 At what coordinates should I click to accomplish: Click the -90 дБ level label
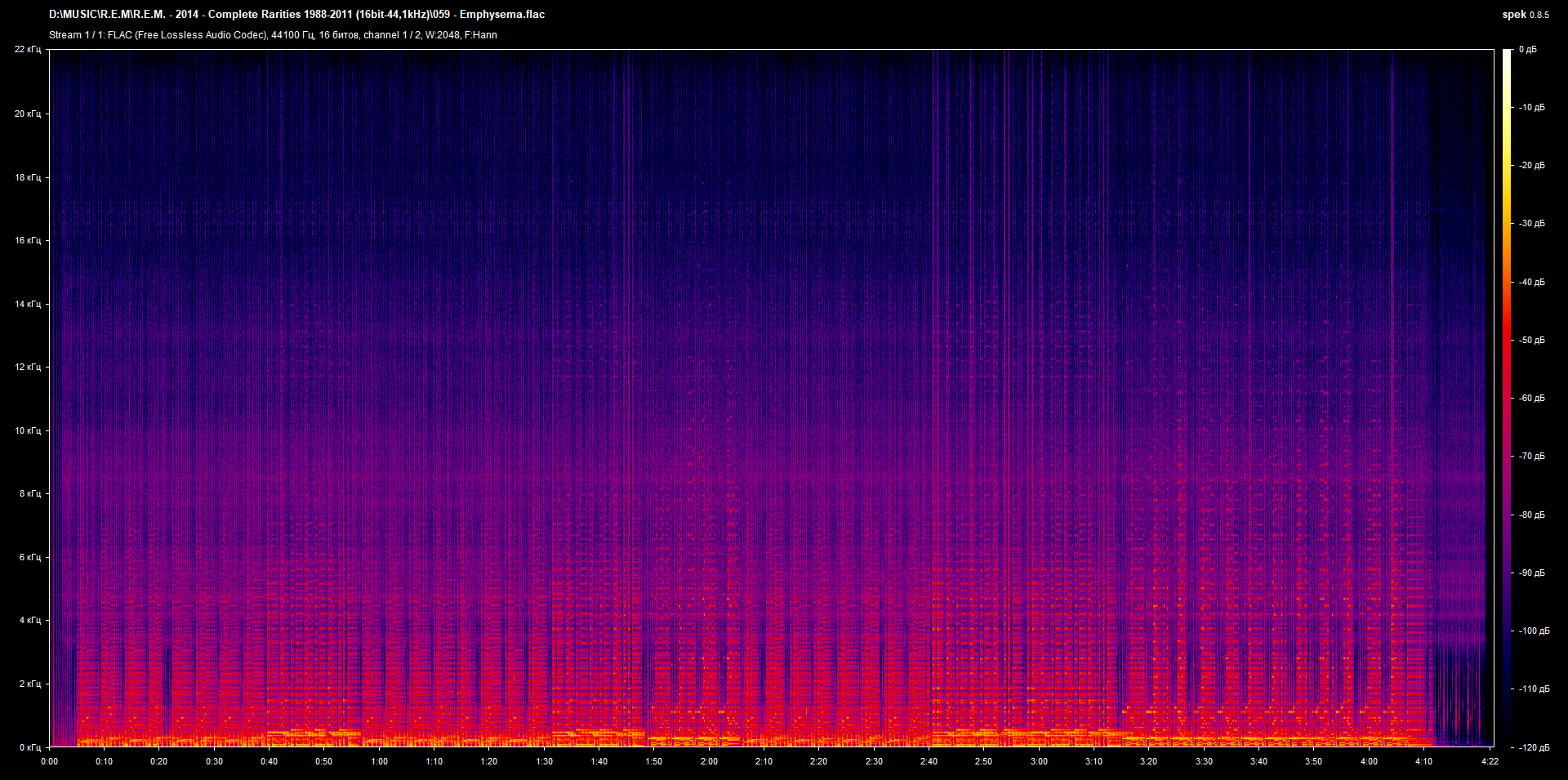[1532, 573]
